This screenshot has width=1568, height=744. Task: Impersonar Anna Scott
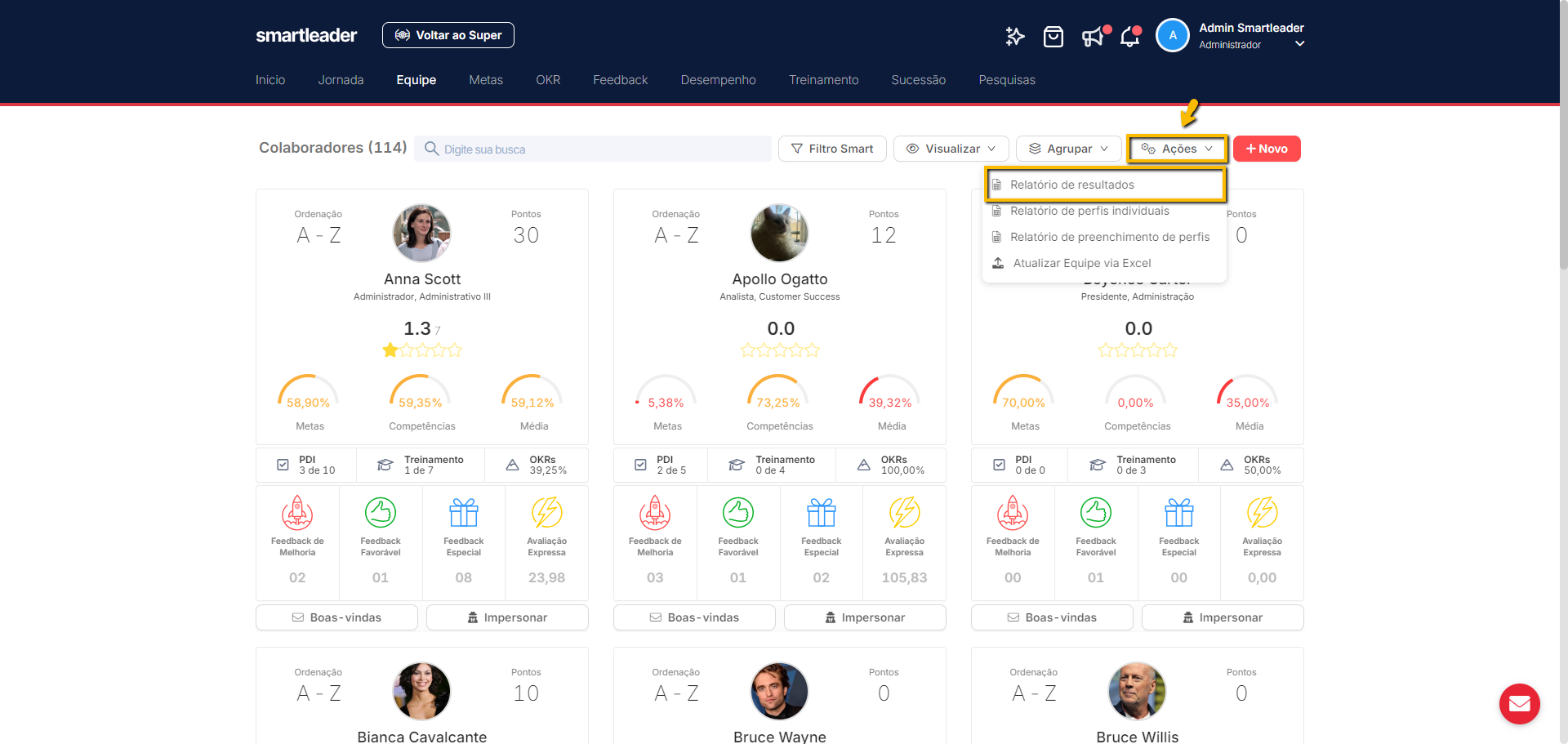[507, 617]
